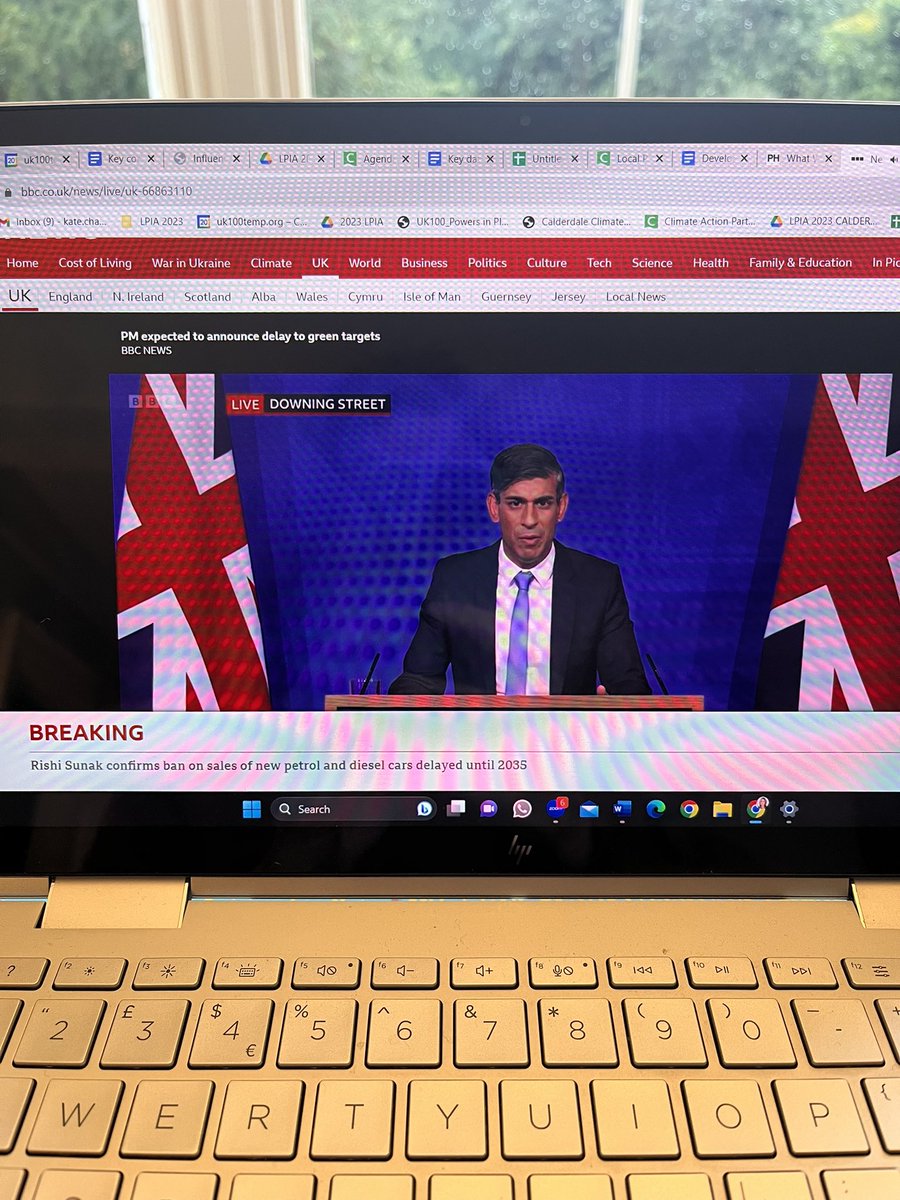The height and width of the screenshot is (1200, 900).
Task: Switch to the 'LPIA 2' Drive tab
Action: coord(291,158)
